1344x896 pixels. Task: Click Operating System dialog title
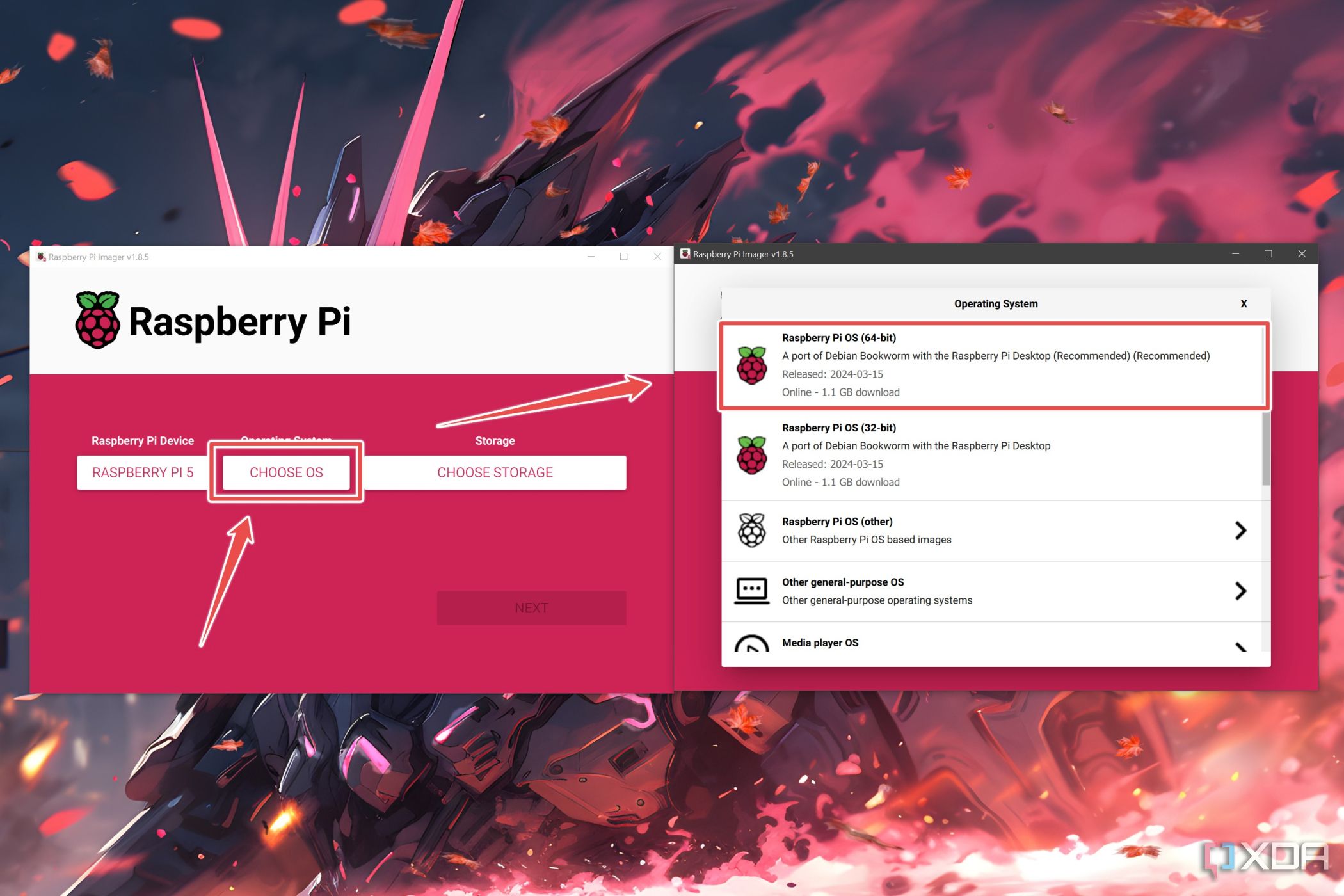pyautogui.click(x=994, y=303)
